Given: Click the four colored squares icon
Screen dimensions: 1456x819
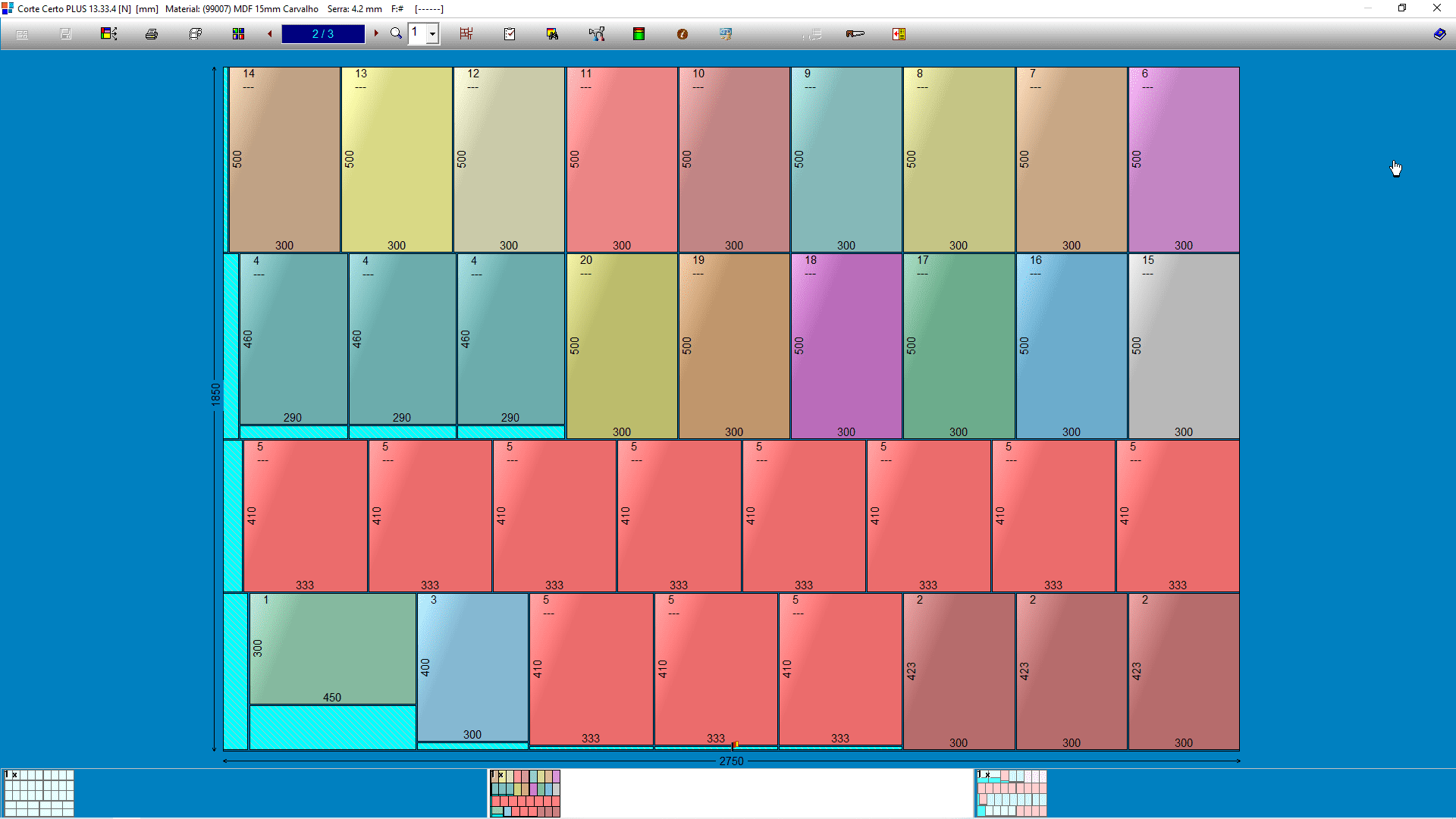Looking at the screenshot, I should pos(238,34).
